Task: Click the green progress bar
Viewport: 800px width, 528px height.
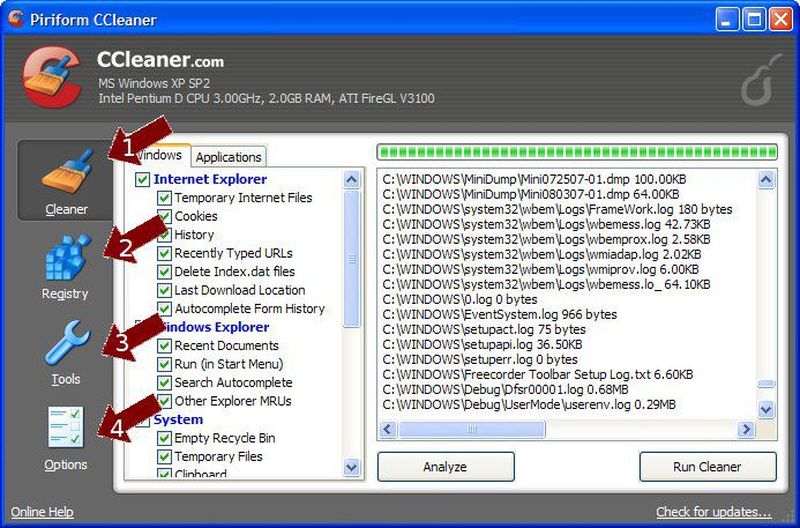Action: [x=576, y=152]
